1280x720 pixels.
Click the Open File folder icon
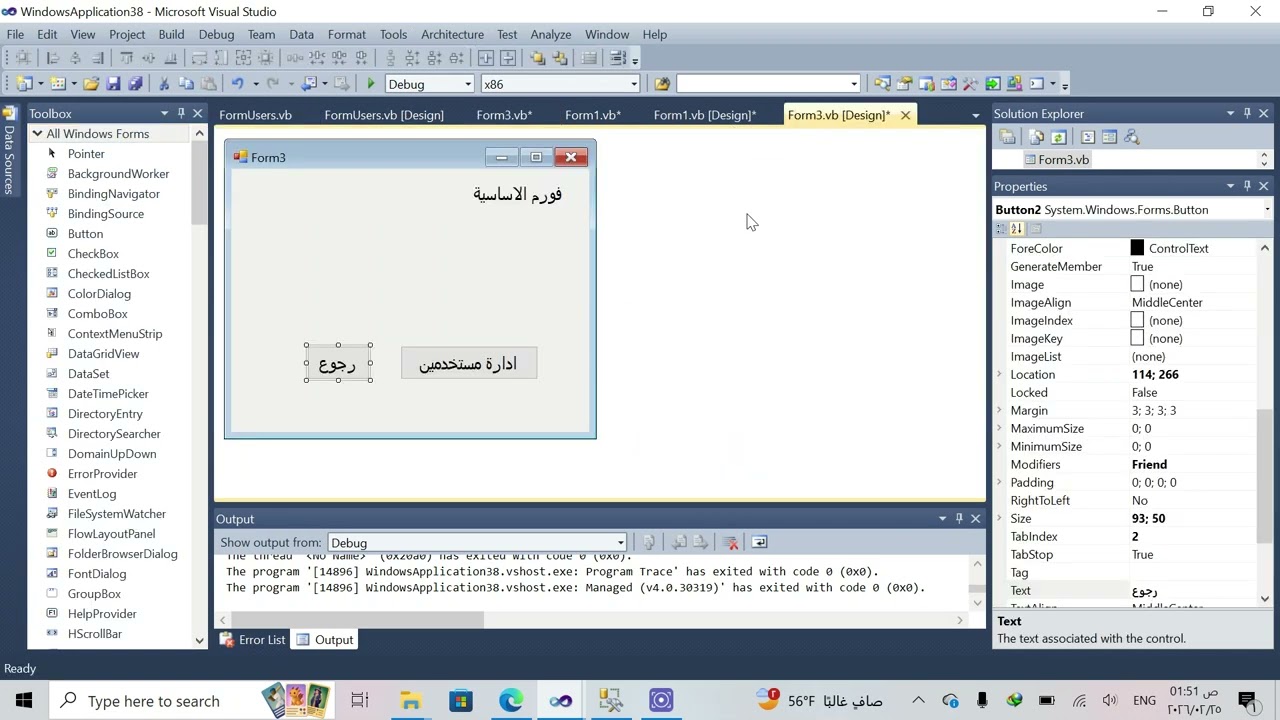pos(91,84)
